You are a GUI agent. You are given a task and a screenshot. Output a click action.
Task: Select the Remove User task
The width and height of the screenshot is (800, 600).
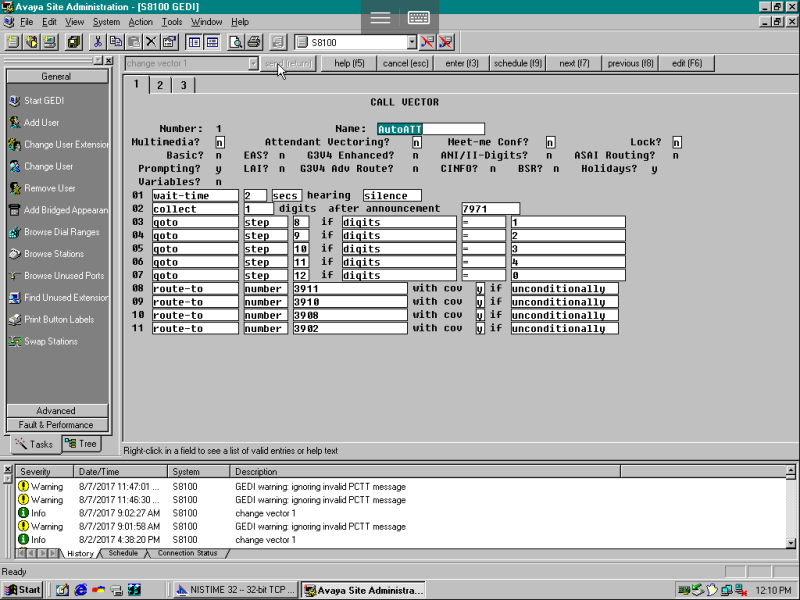click(x=49, y=188)
